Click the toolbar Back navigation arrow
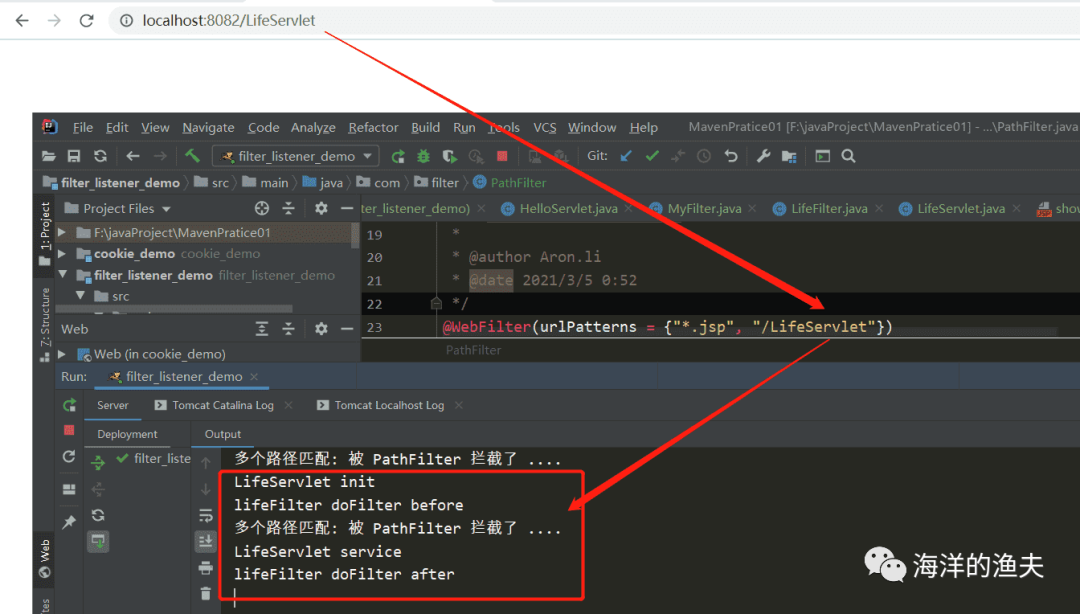The height and width of the screenshot is (614, 1080). [133, 156]
